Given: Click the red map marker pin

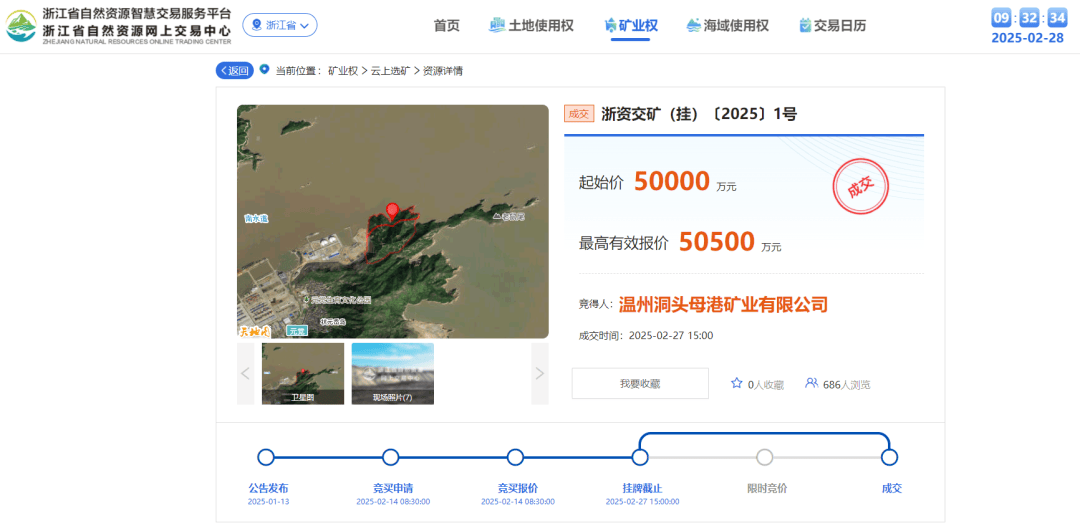Looking at the screenshot, I should (393, 212).
